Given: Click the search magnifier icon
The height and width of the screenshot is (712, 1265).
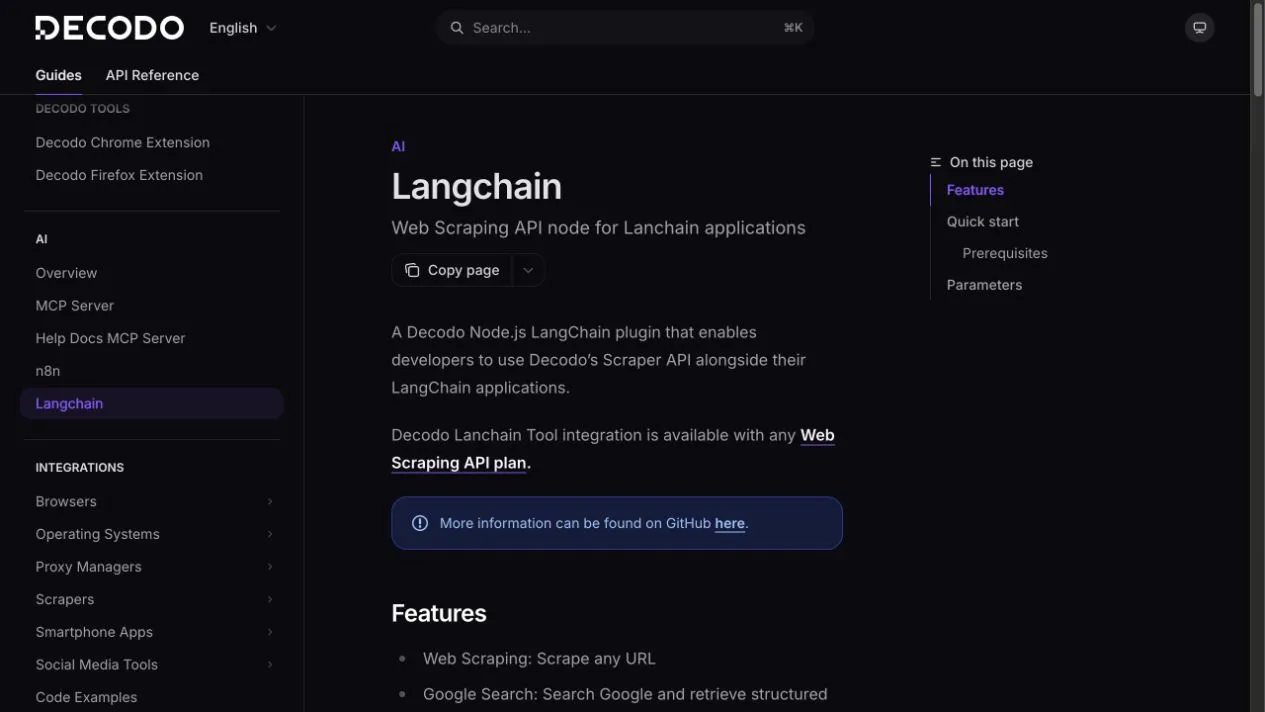Looking at the screenshot, I should click(x=457, y=28).
